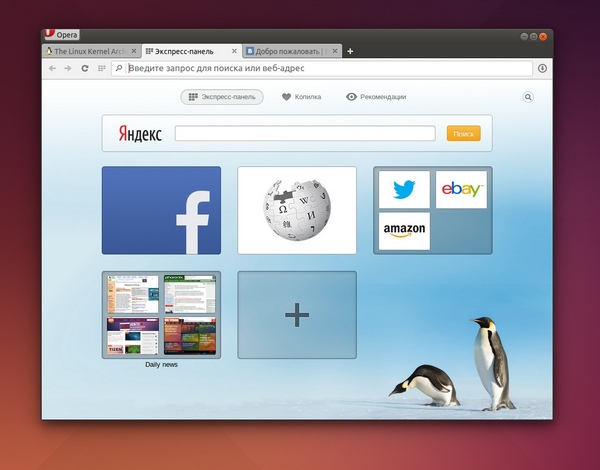Open the Facebook speed dial tile
Screen dimensions: 600x470
tap(161, 210)
